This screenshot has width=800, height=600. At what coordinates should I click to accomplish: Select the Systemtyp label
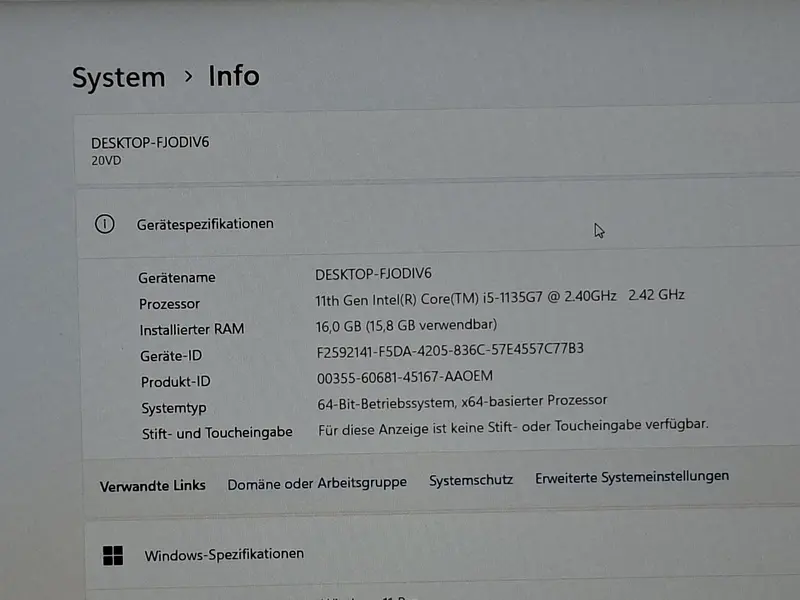pos(174,408)
